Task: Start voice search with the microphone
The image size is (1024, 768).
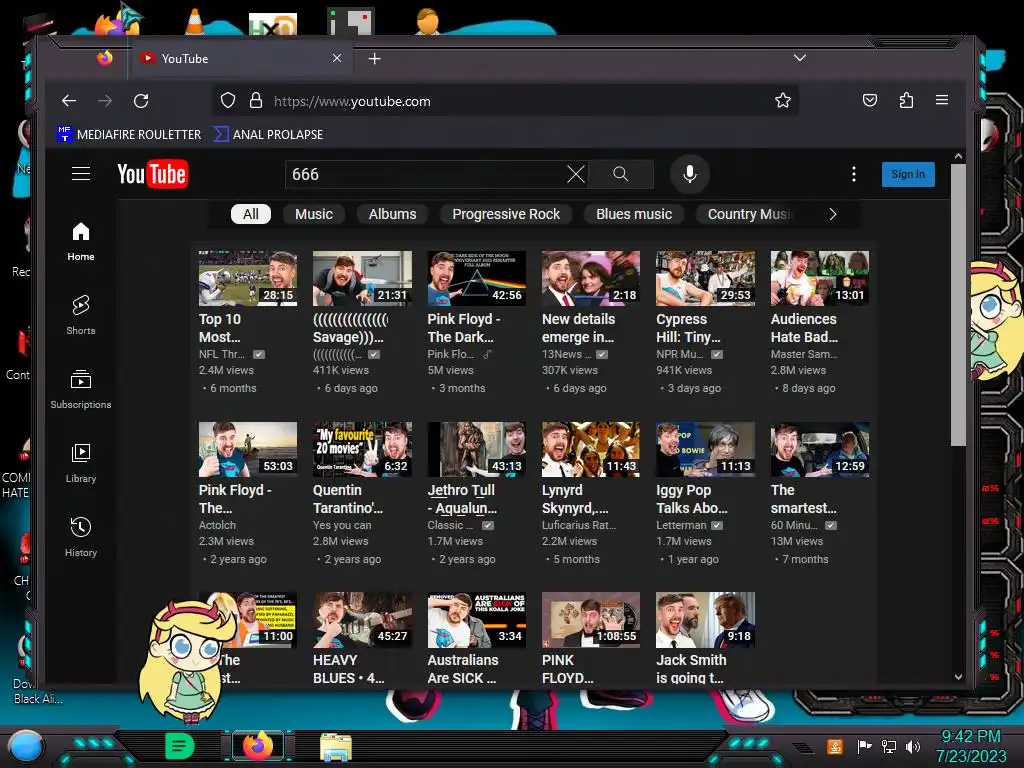Action: [x=690, y=174]
